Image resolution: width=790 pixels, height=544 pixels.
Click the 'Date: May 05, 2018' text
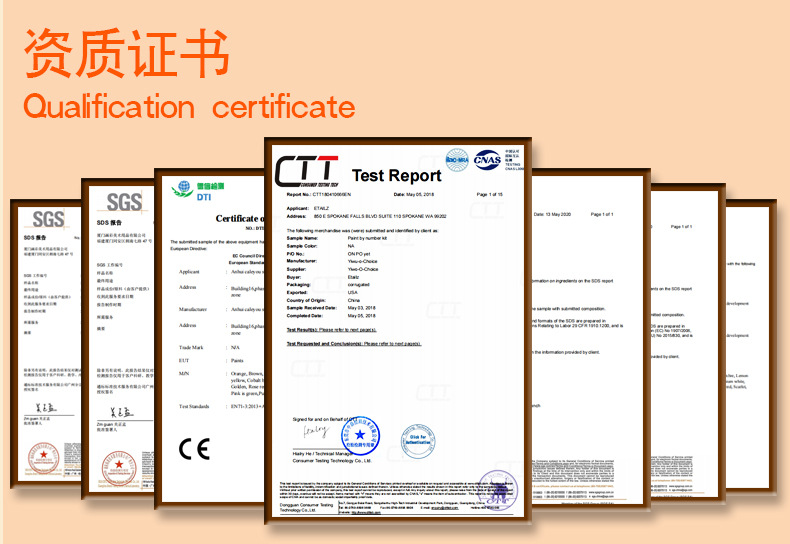coord(414,194)
